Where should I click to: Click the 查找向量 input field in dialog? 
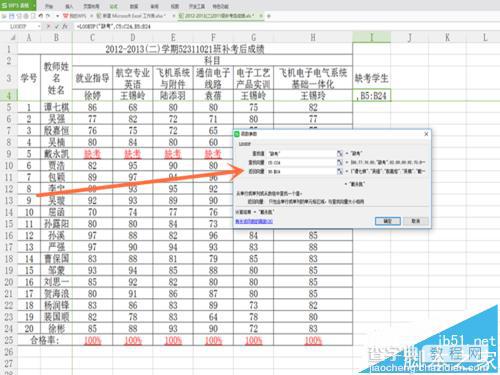[x=301, y=163]
